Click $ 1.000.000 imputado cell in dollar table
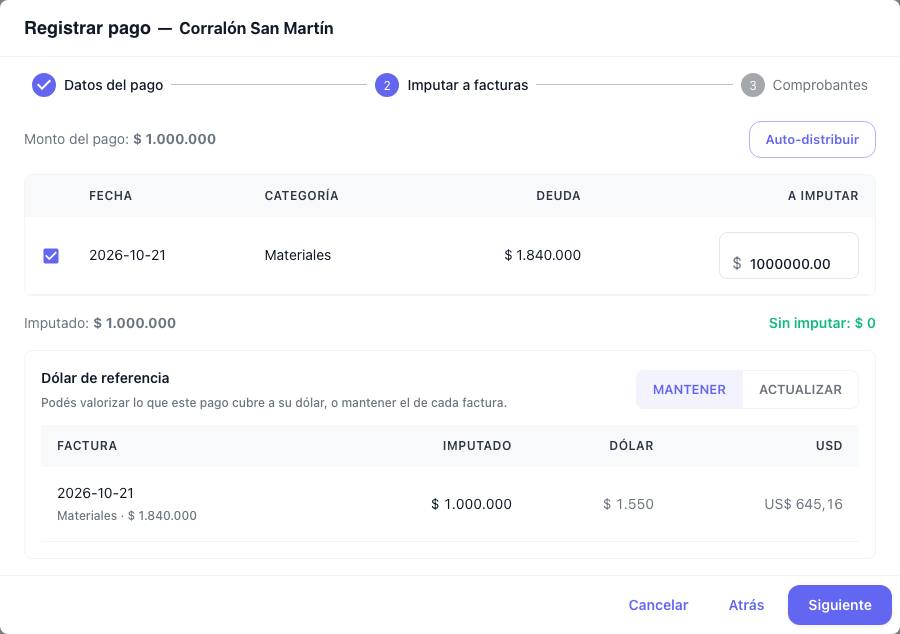 (471, 504)
